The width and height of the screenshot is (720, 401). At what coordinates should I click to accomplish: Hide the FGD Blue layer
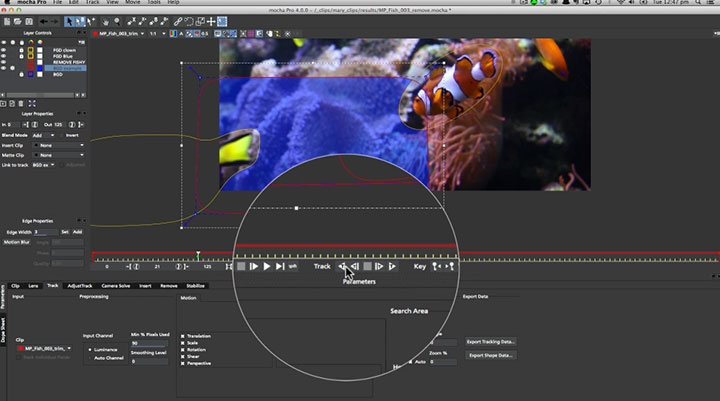[4, 56]
